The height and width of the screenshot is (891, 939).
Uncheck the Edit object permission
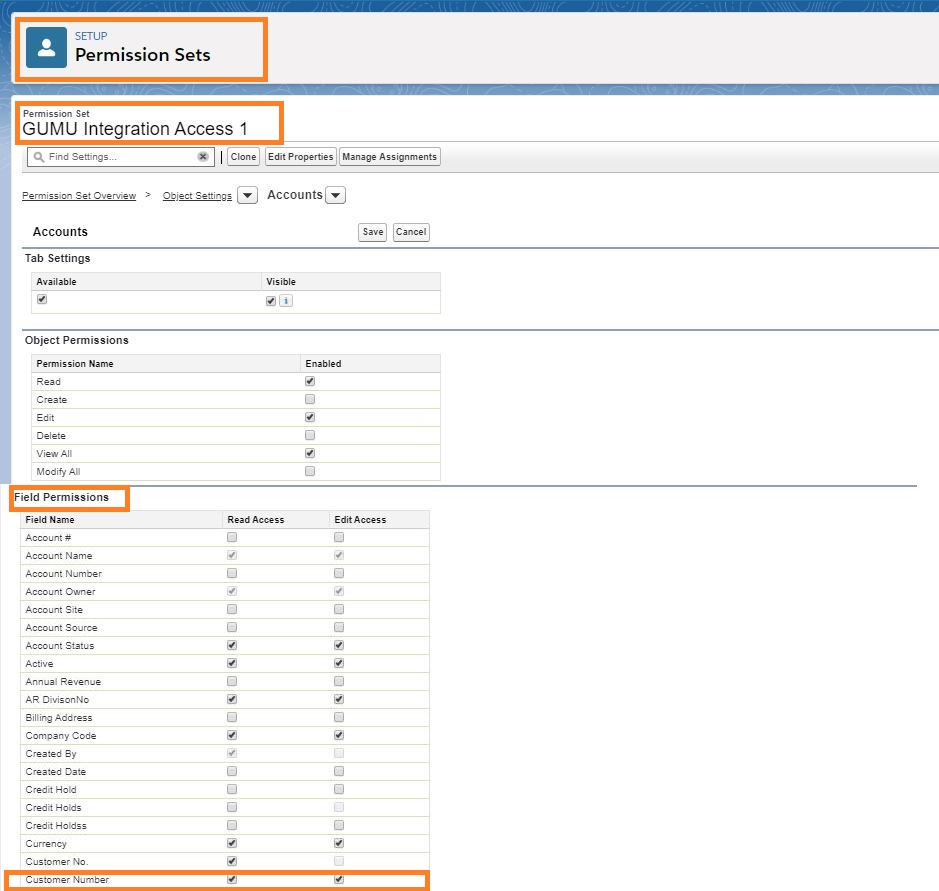point(310,417)
